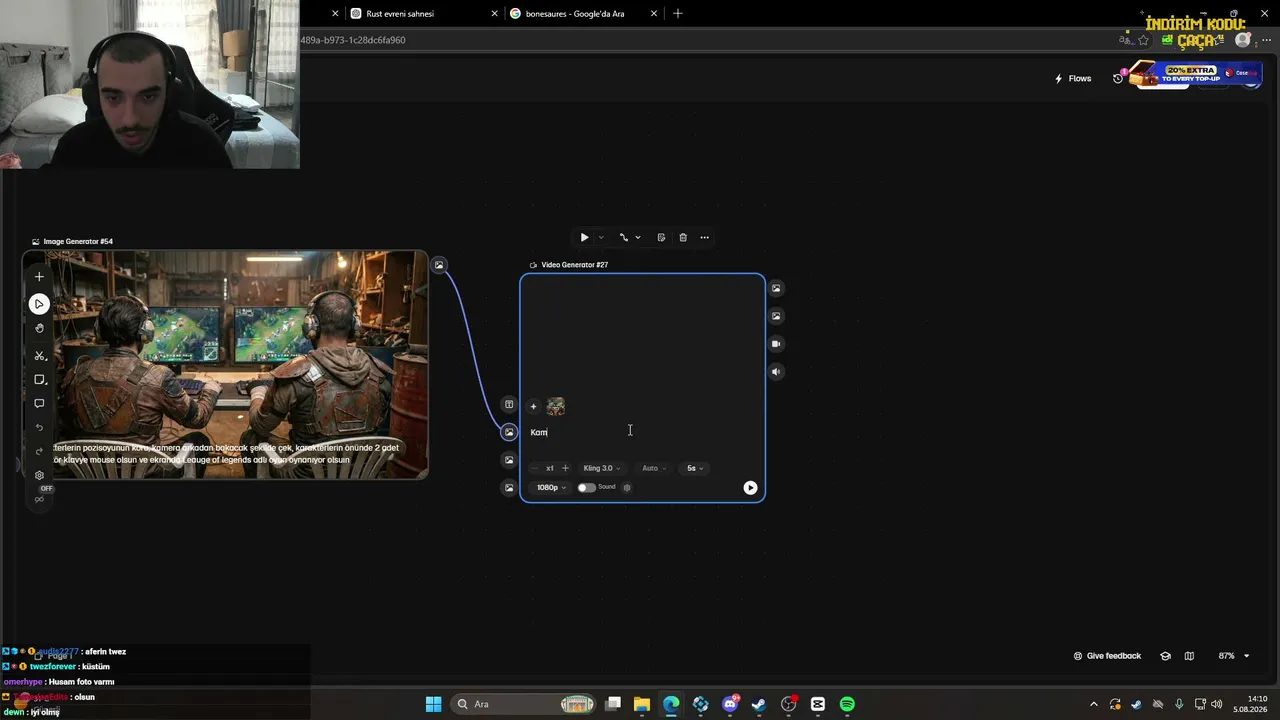Open File Explorer from the taskbar
The width and height of the screenshot is (1280, 720).
642,704
